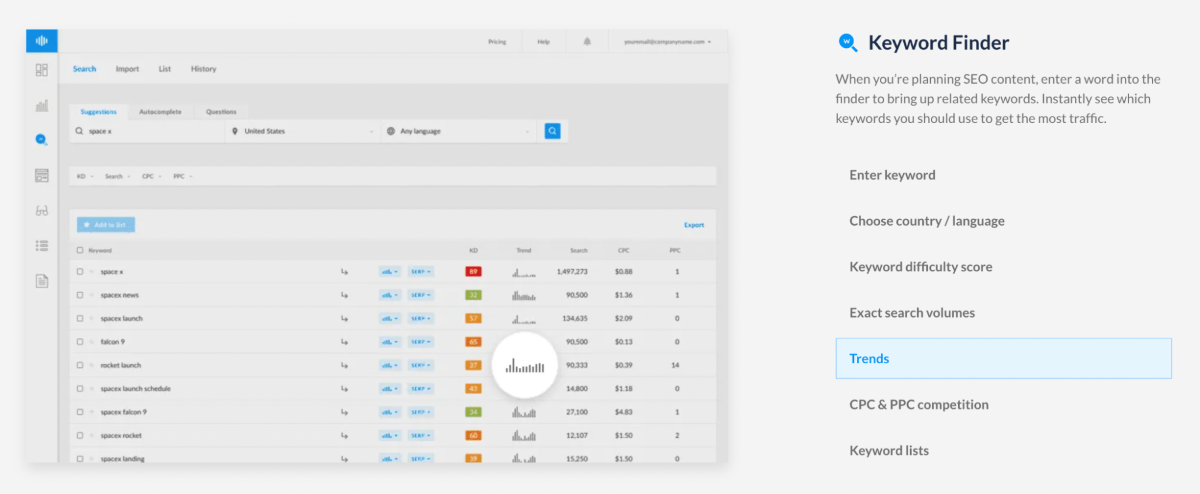Open the KD filter dropdown
1200x494 pixels.
(85, 176)
